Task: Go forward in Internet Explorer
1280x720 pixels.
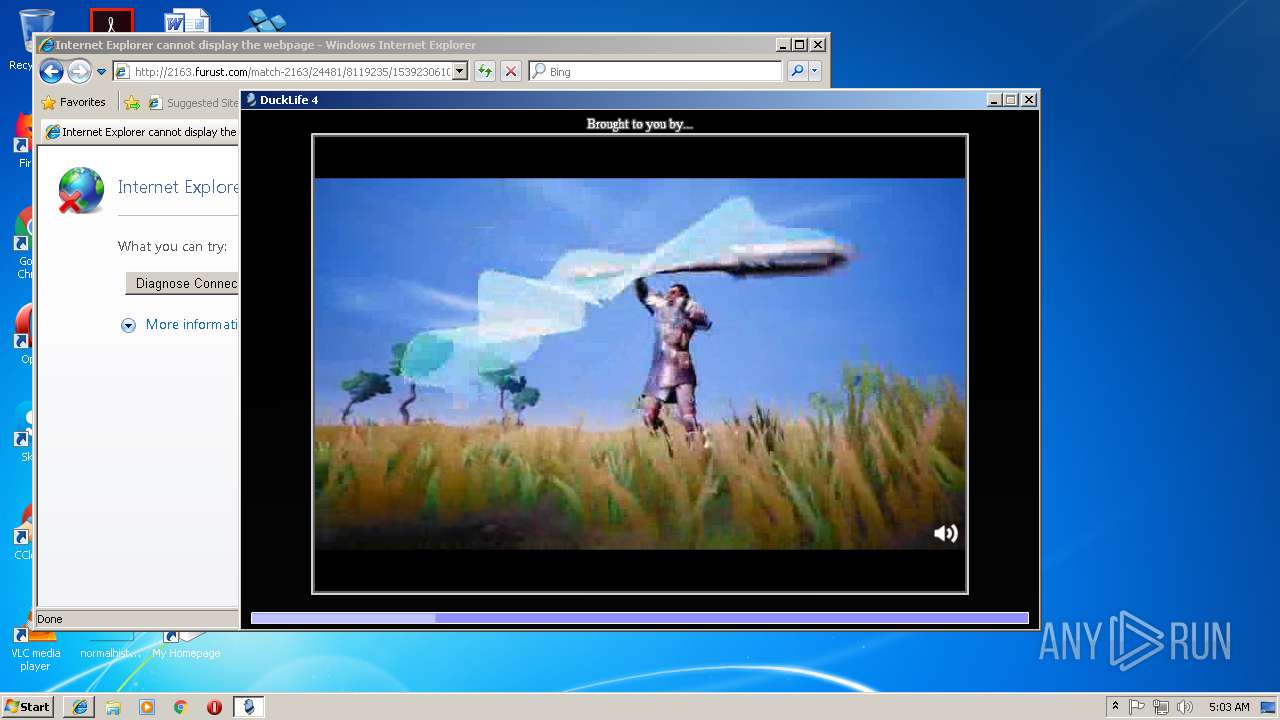Action: pos(79,71)
